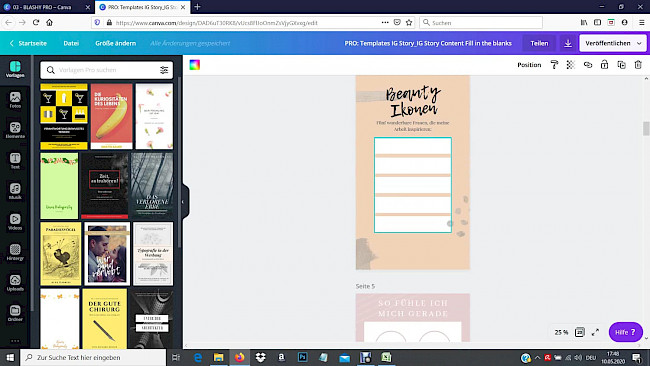This screenshot has width=650, height=366.
Task: Open the transparency checkerboard icon
Action: pos(571,65)
